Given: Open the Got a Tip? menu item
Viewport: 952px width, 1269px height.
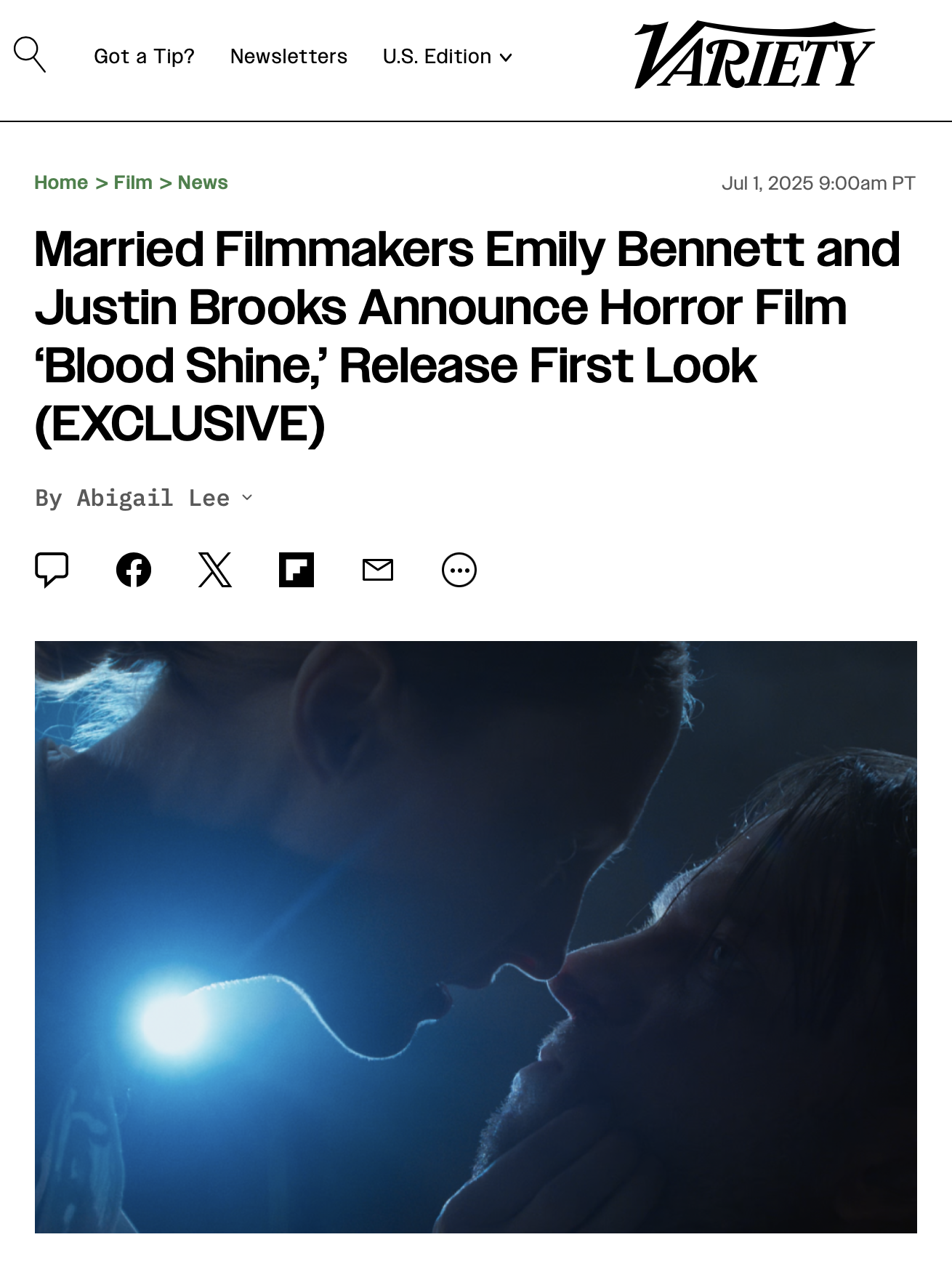Looking at the screenshot, I should (145, 57).
